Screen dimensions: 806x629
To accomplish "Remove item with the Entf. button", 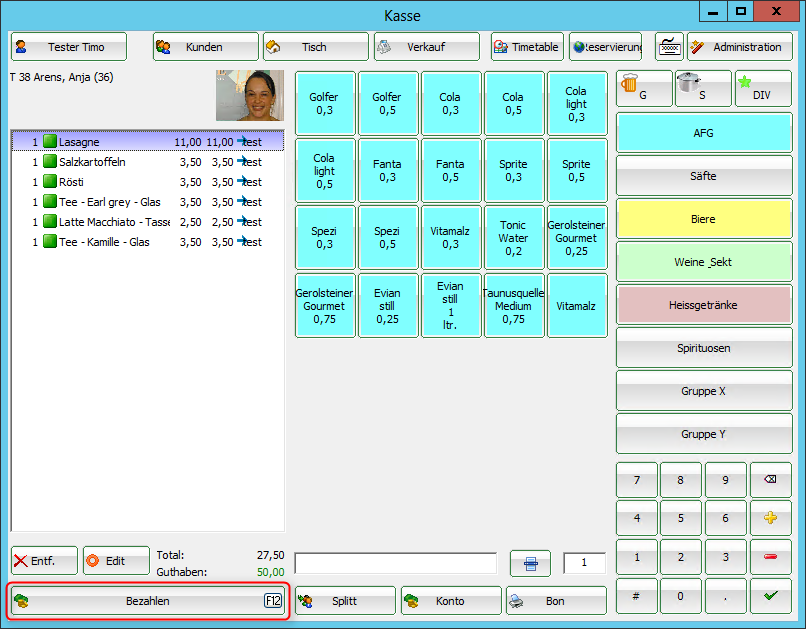I will tap(44, 561).
